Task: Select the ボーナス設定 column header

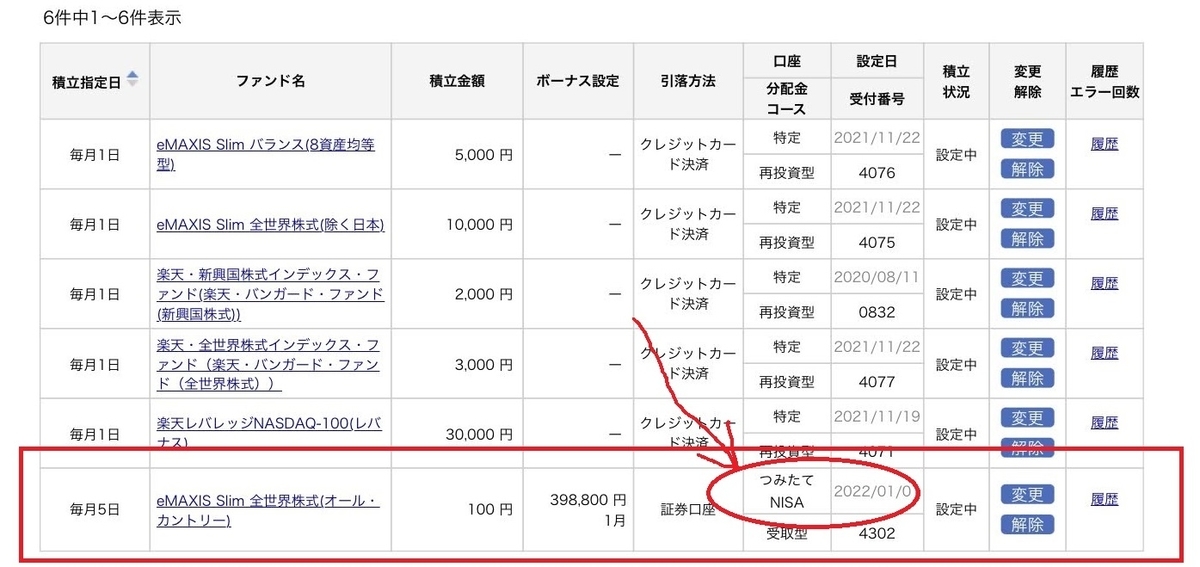Action: [x=578, y=81]
